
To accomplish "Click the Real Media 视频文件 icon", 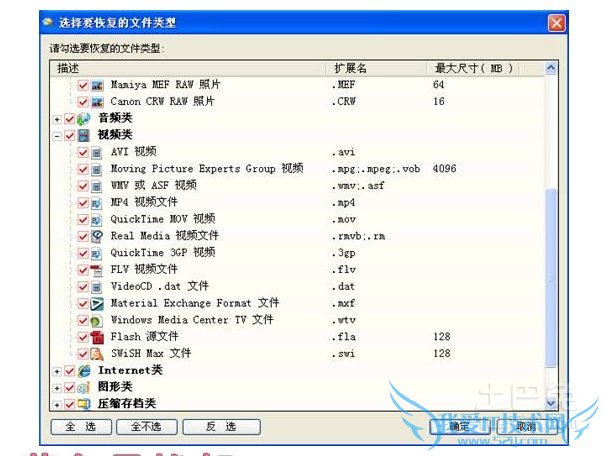I will click(x=97, y=236).
